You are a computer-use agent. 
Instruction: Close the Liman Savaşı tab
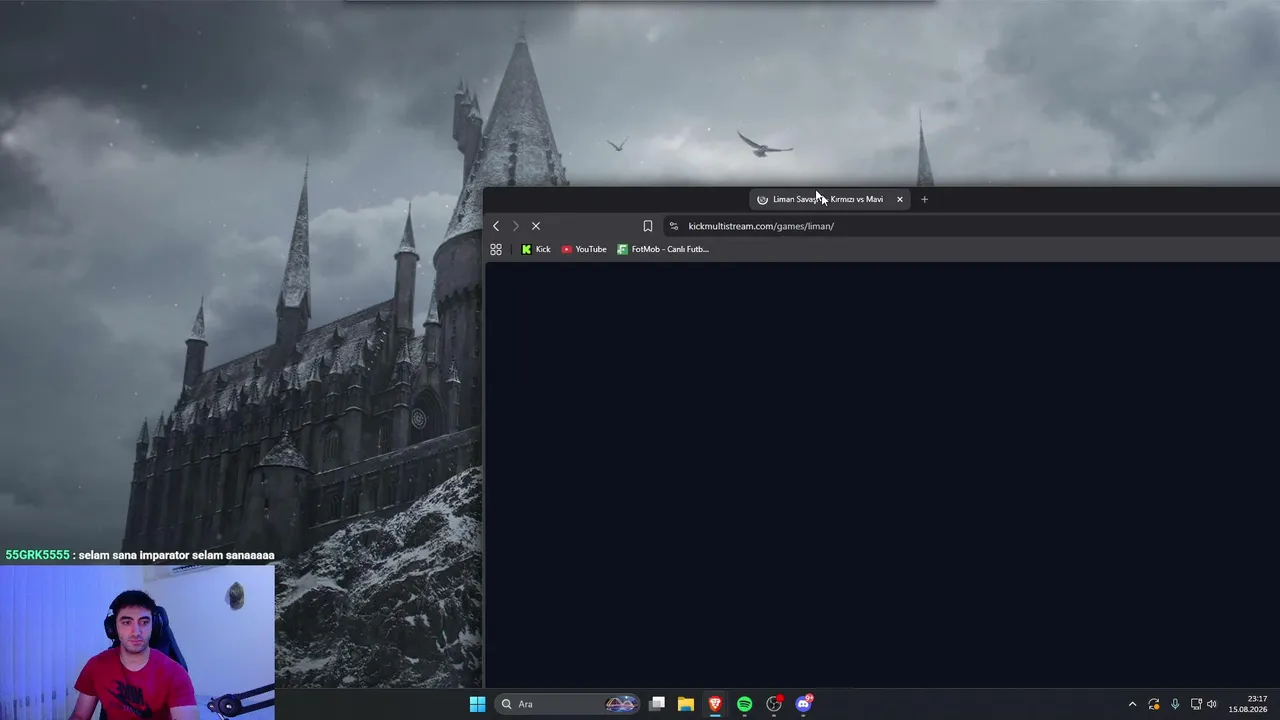click(x=900, y=199)
